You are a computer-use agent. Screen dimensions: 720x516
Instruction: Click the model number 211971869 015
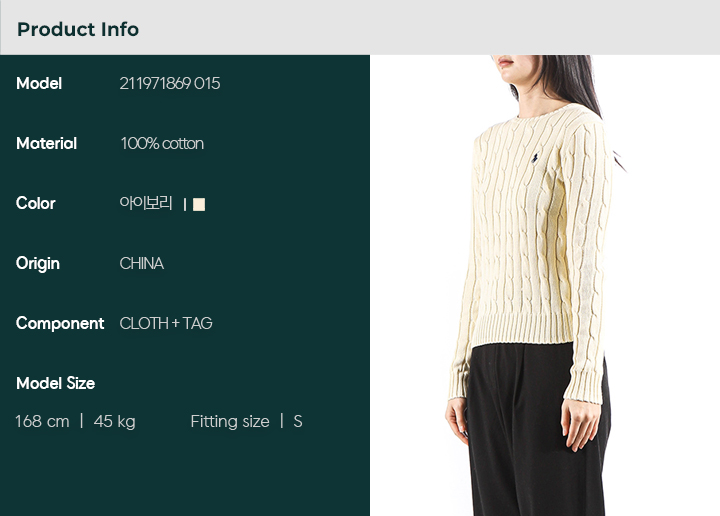tap(169, 84)
